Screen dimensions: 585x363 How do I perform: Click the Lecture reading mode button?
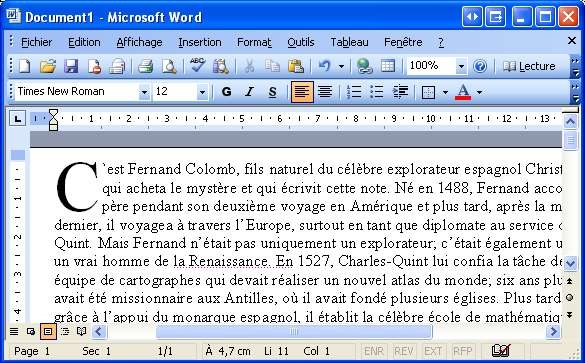(x=529, y=66)
